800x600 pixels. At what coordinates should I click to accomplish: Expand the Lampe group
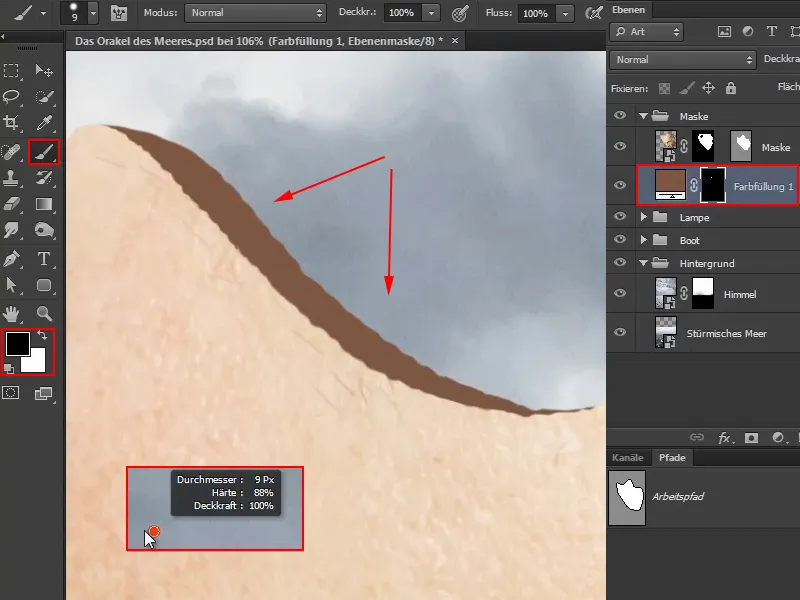tap(644, 217)
